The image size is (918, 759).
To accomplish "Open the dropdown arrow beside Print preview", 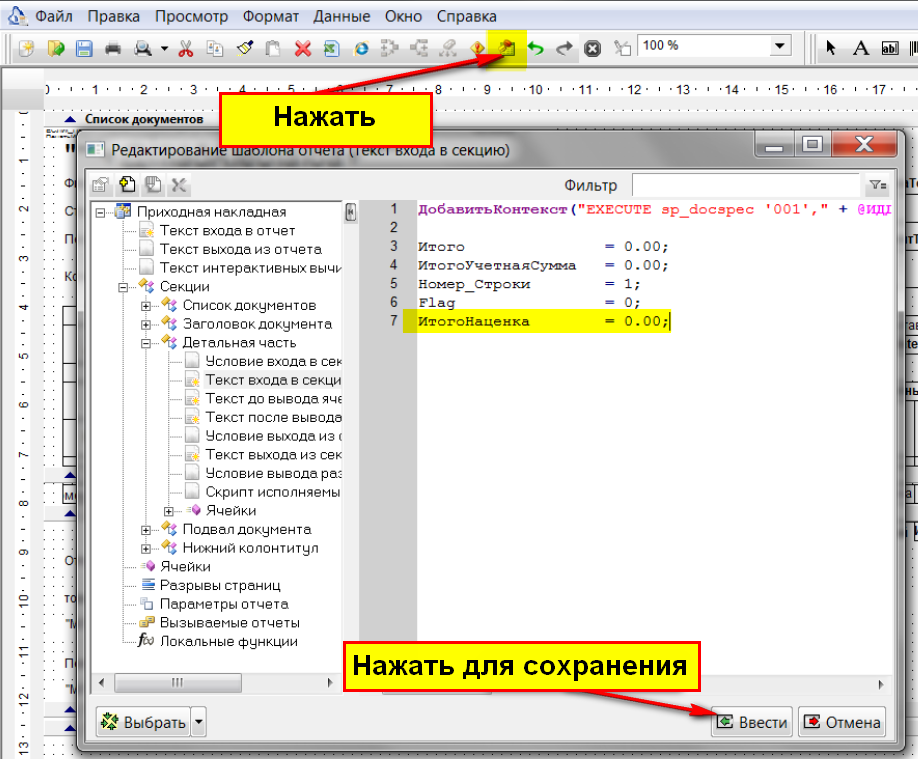I will tap(165, 49).
